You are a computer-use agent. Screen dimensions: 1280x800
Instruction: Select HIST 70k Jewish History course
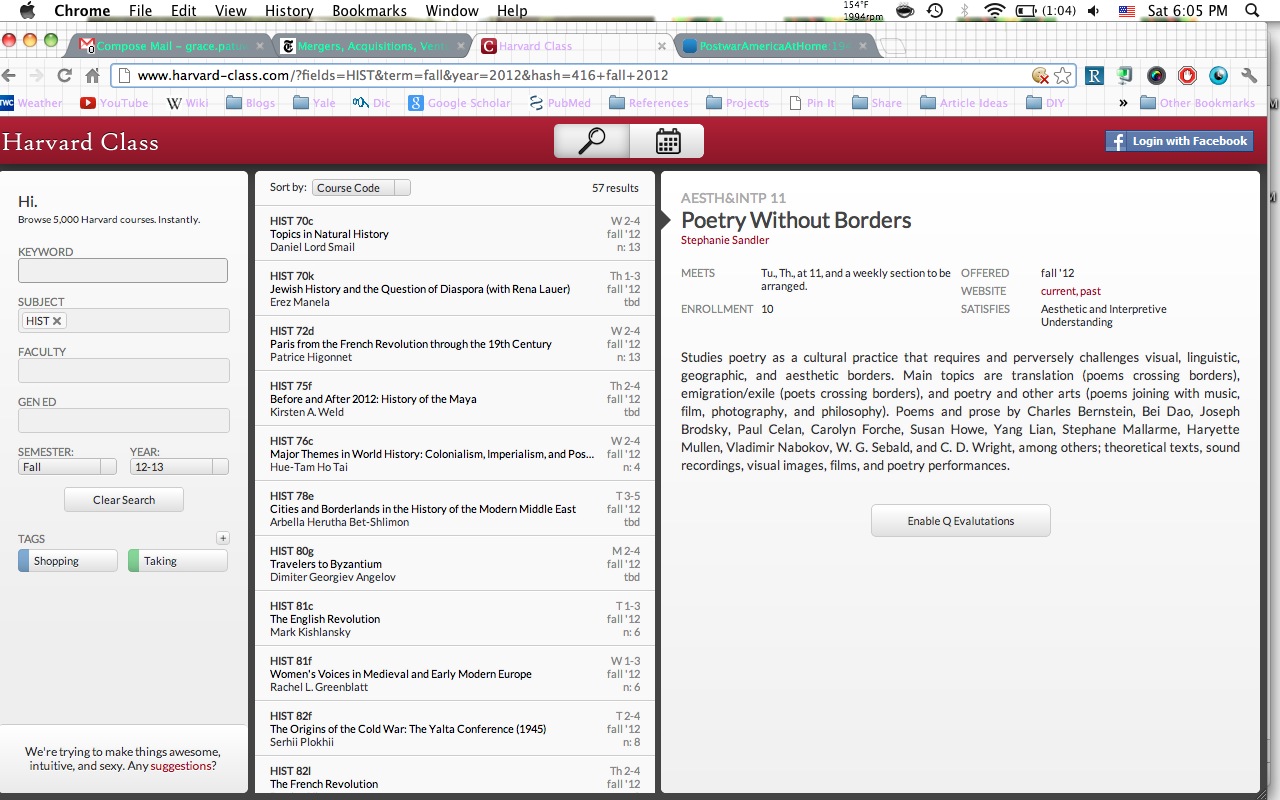[x=455, y=289]
